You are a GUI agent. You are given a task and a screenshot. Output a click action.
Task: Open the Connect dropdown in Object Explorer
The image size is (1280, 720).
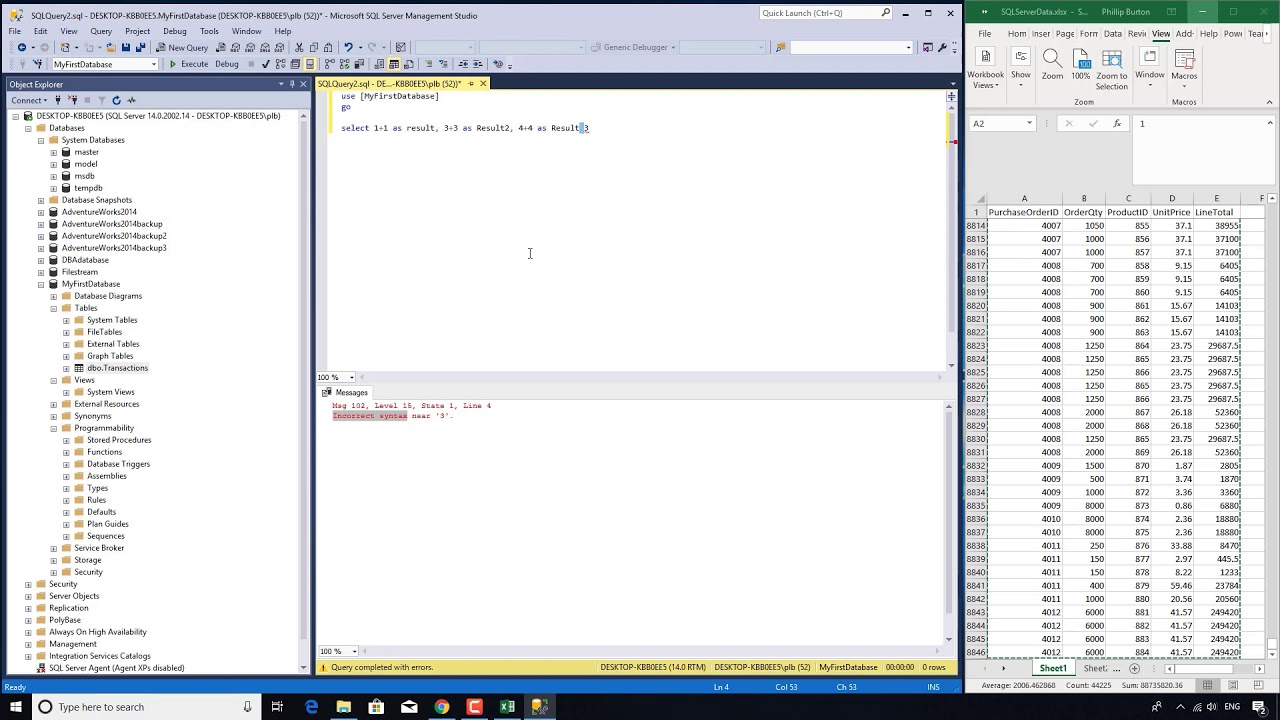pos(28,100)
